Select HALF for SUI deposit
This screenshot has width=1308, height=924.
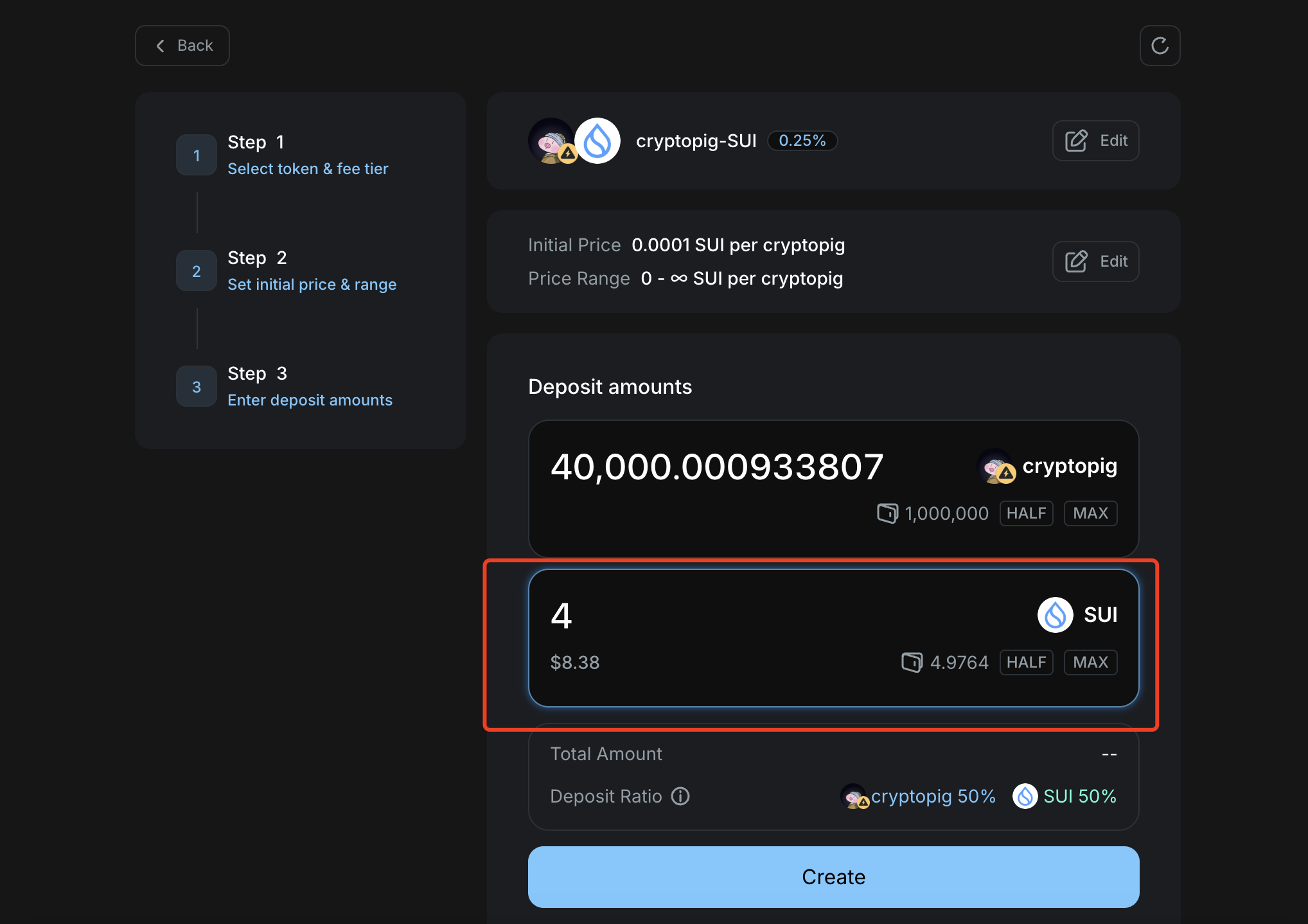[1026, 662]
